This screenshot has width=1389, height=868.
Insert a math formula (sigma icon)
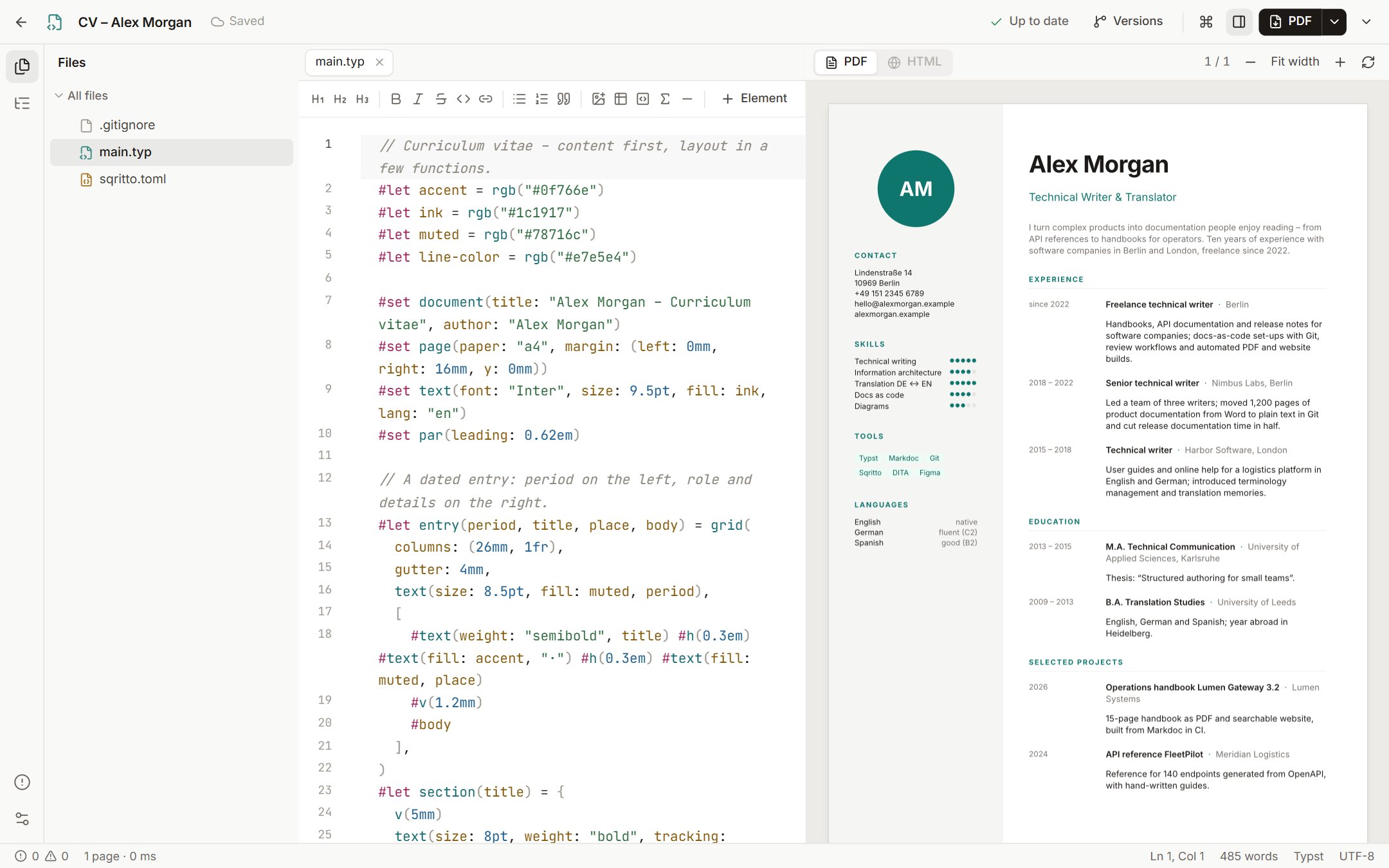(x=665, y=98)
